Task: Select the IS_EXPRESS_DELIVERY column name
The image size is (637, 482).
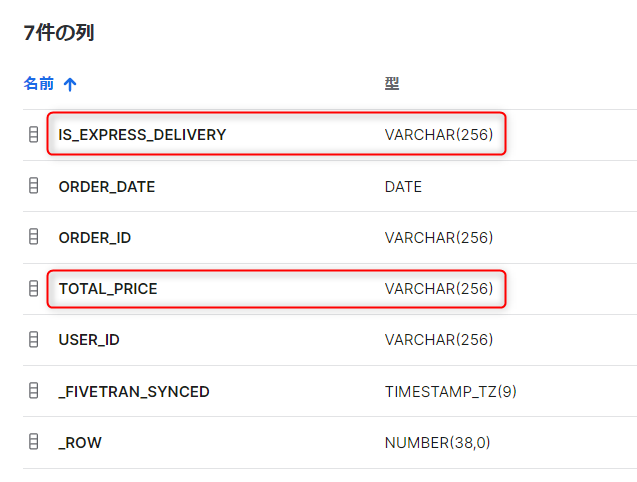Action: click(x=142, y=135)
